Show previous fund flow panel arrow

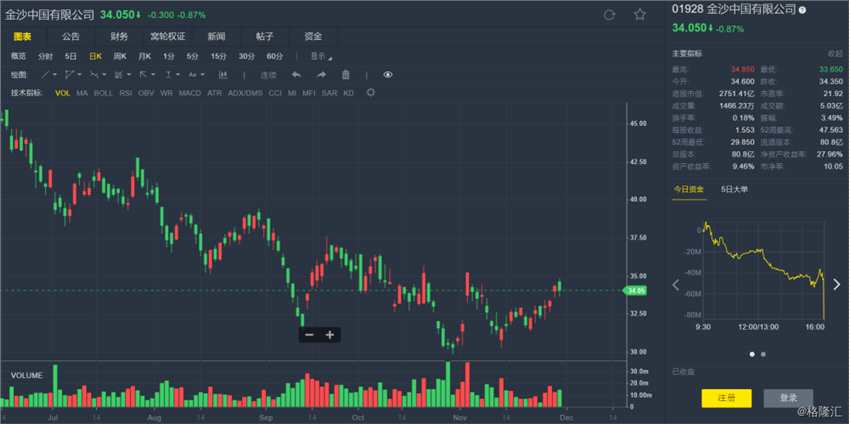[x=676, y=284]
